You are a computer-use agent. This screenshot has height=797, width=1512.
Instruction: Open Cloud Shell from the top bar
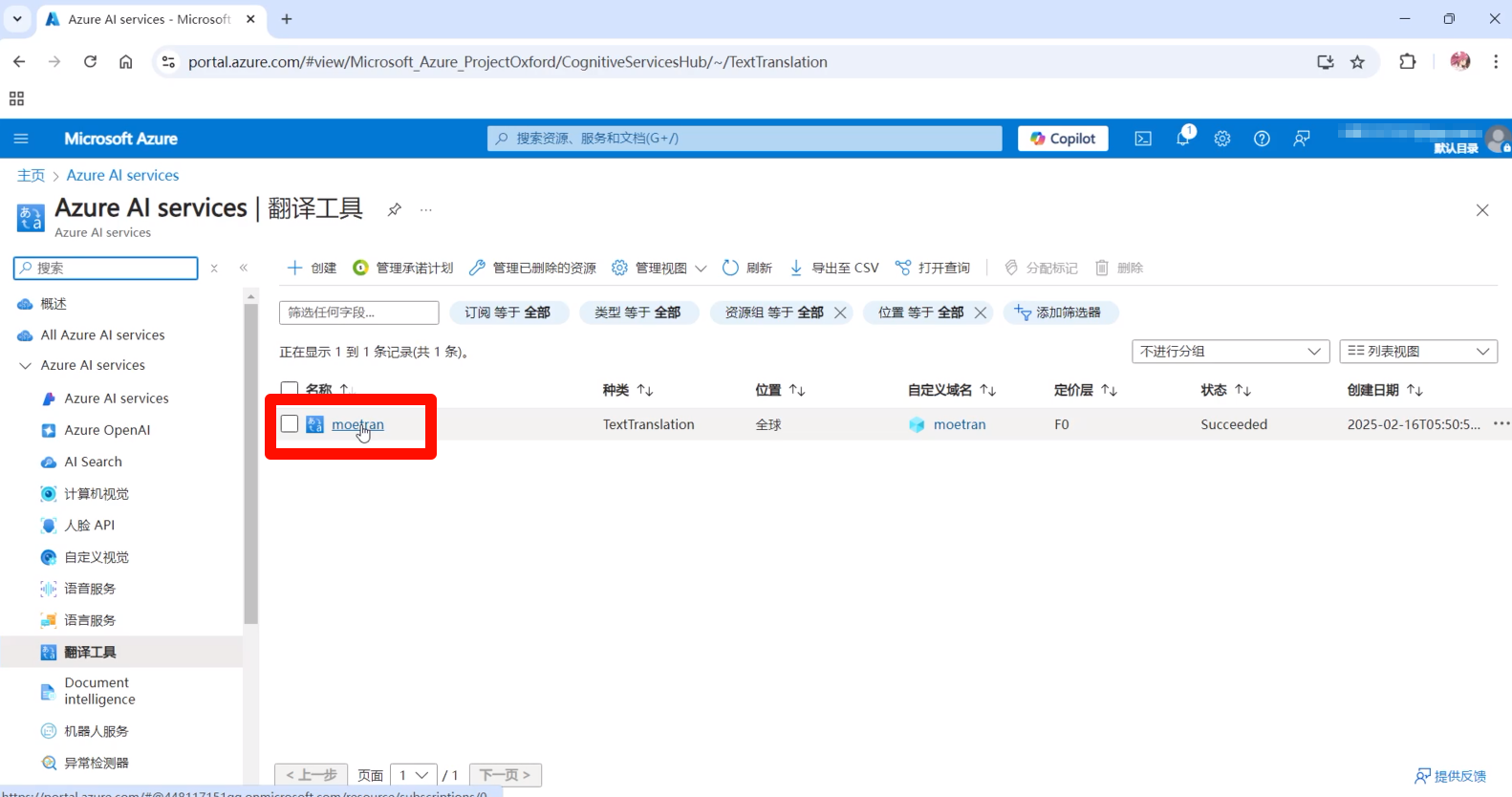[x=1143, y=139]
